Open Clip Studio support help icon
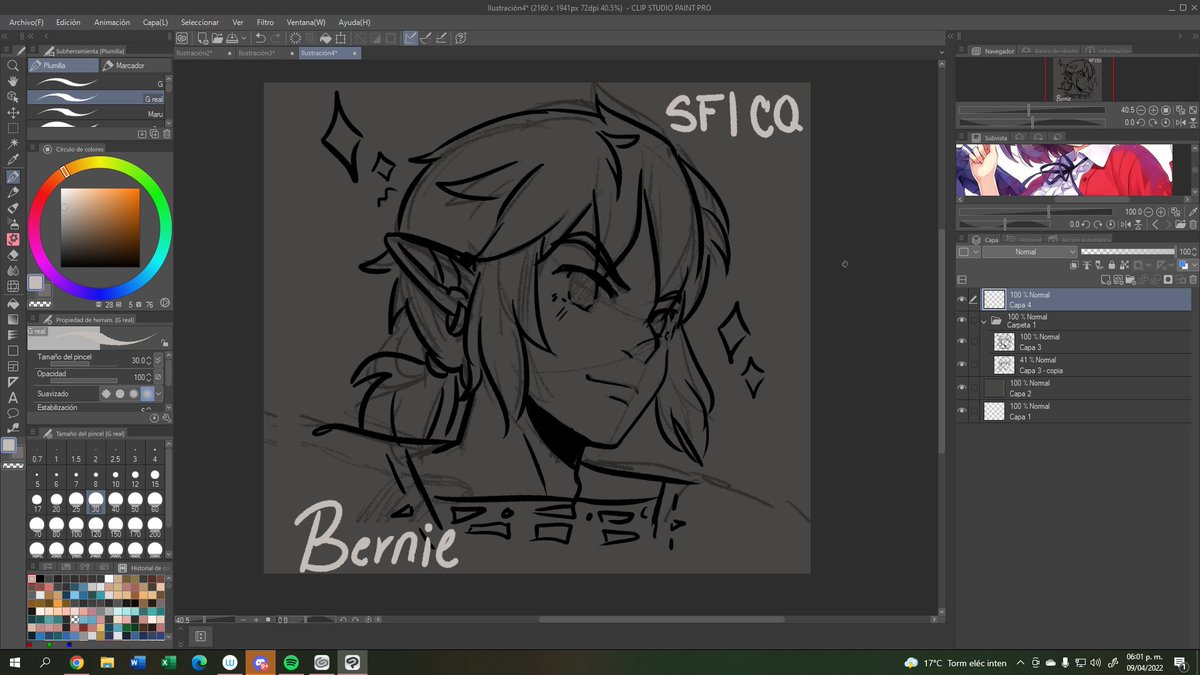 pos(460,38)
